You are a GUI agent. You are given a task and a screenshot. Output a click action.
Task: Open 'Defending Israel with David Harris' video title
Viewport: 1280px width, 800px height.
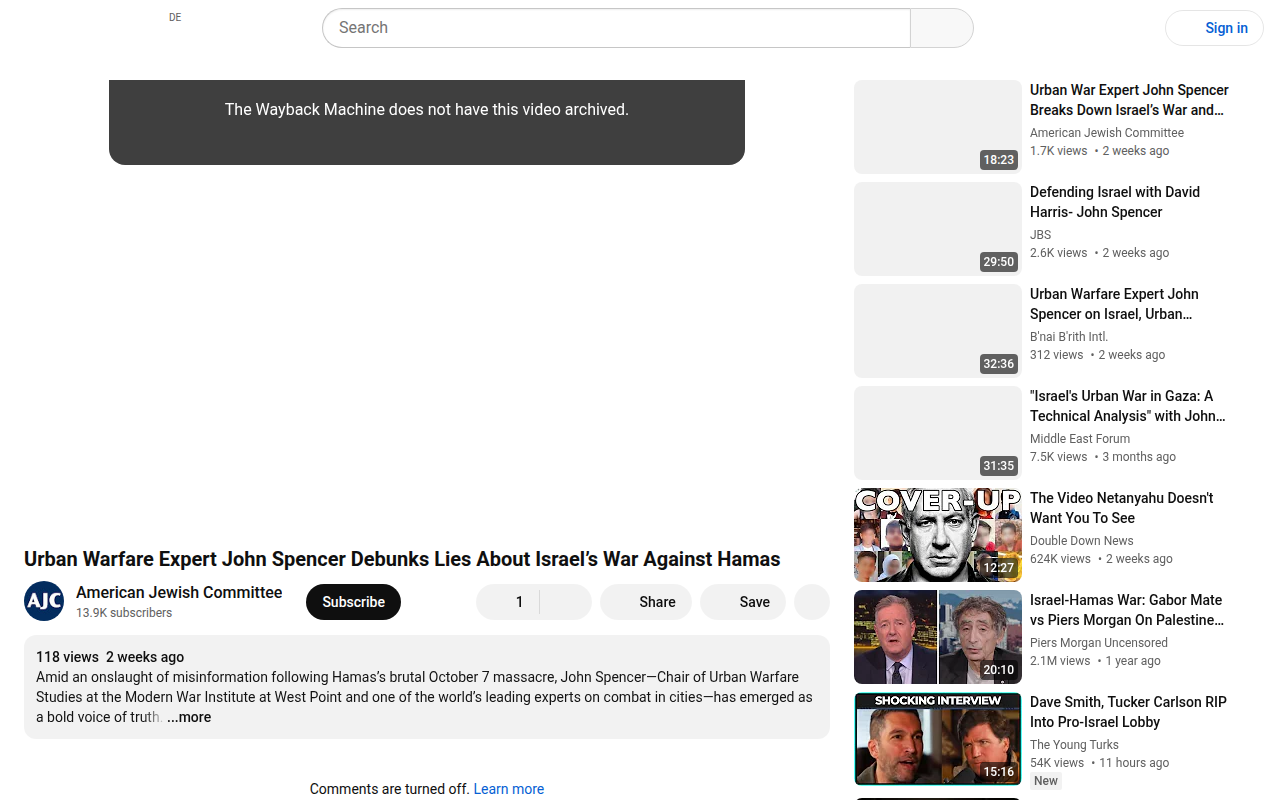[1115, 202]
